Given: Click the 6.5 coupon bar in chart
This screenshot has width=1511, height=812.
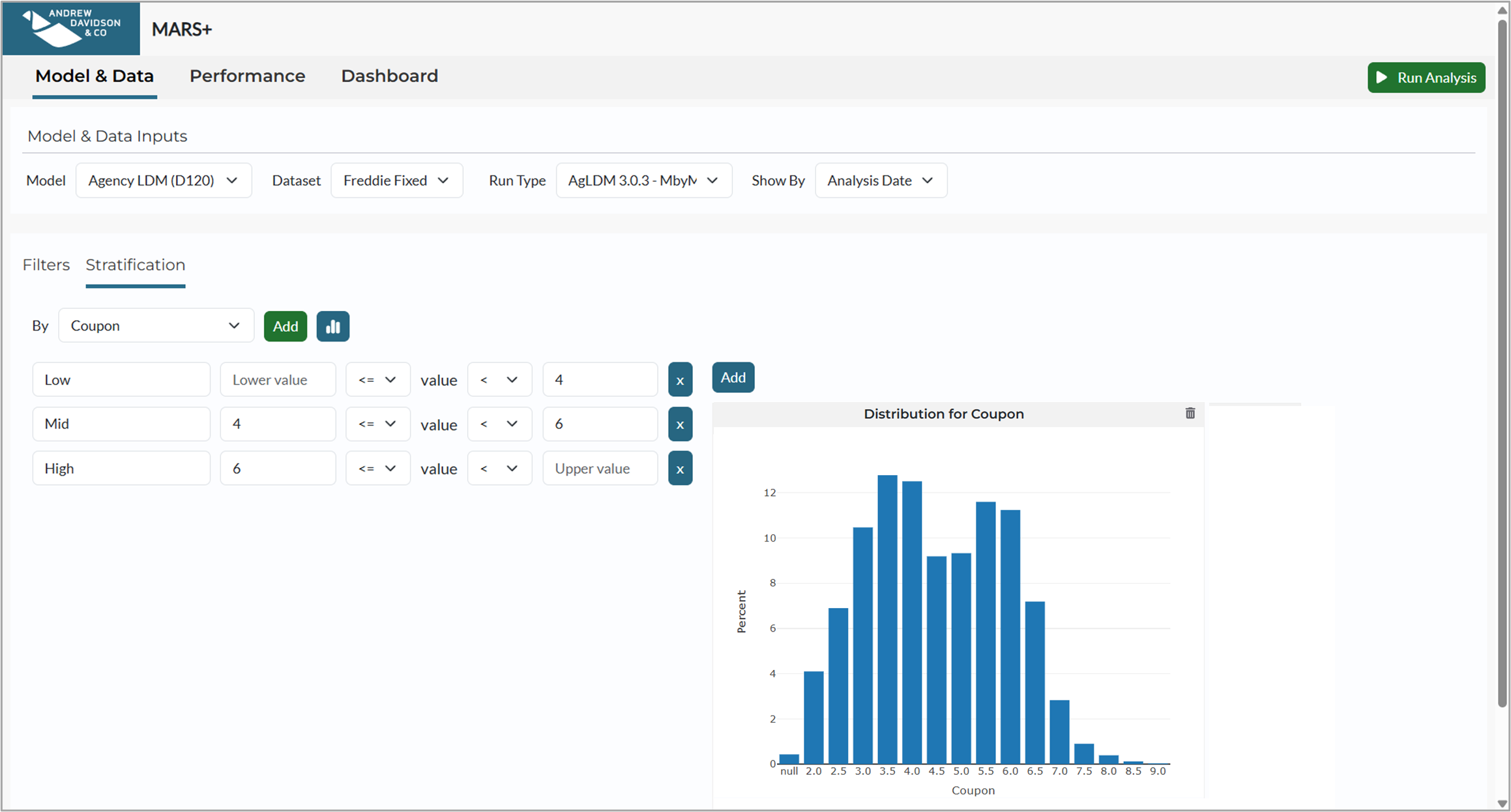Looking at the screenshot, I should click(1035, 682).
